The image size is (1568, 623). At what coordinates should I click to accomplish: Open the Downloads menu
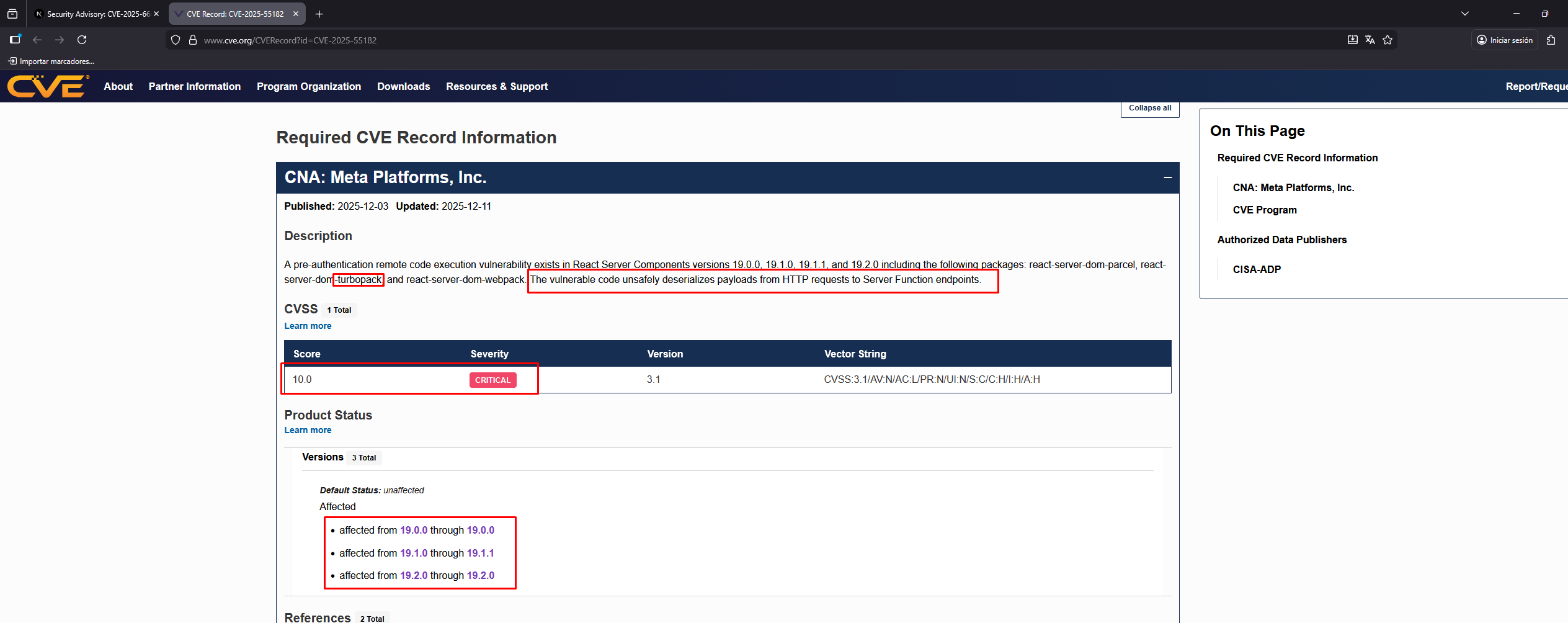[403, 86]
